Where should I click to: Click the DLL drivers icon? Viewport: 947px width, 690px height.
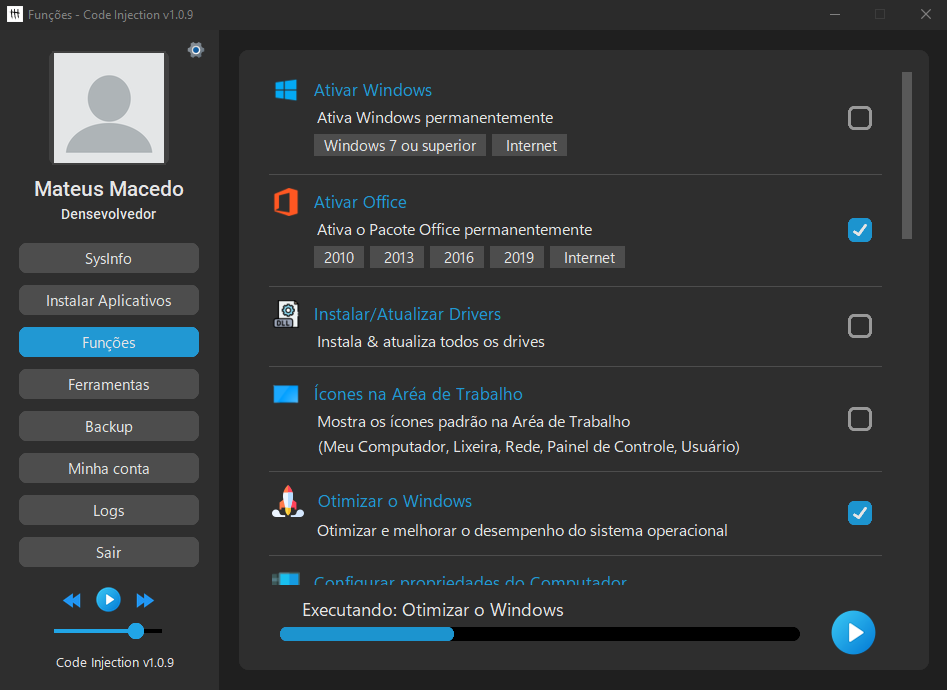point(286,314)
